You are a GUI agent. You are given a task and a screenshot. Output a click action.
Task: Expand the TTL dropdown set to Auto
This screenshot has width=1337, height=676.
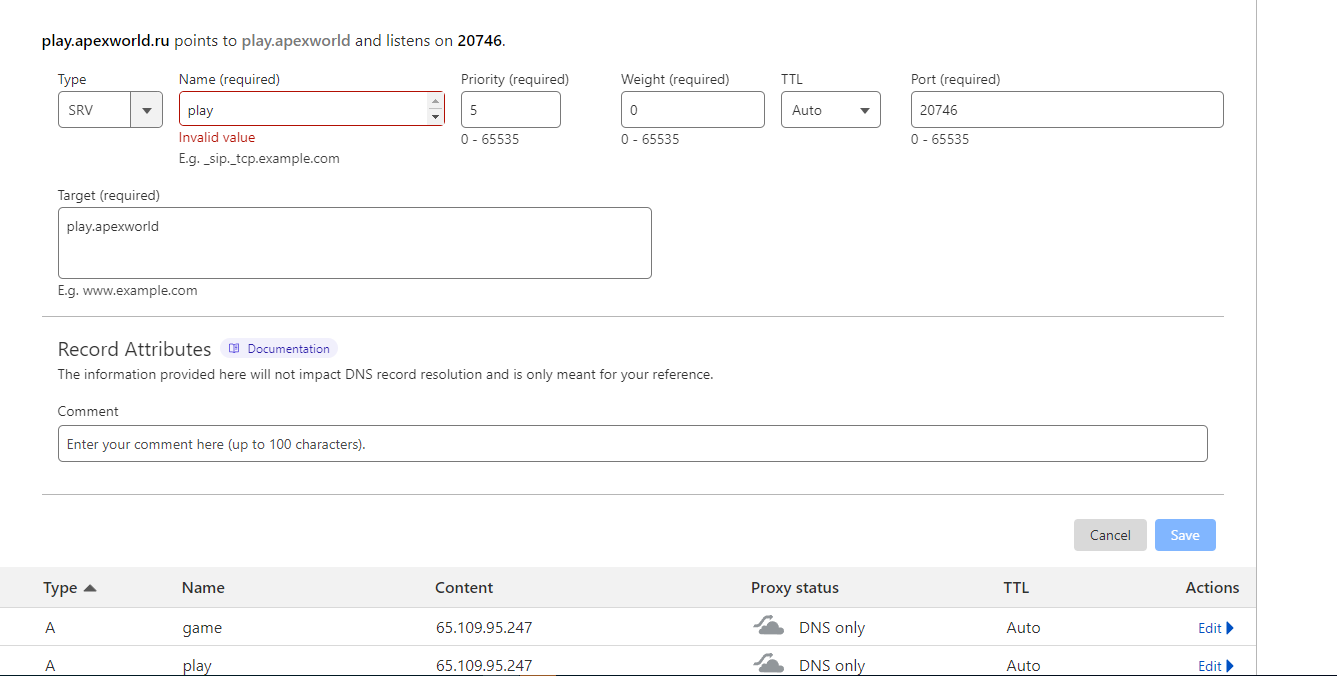tap(830, 110)
